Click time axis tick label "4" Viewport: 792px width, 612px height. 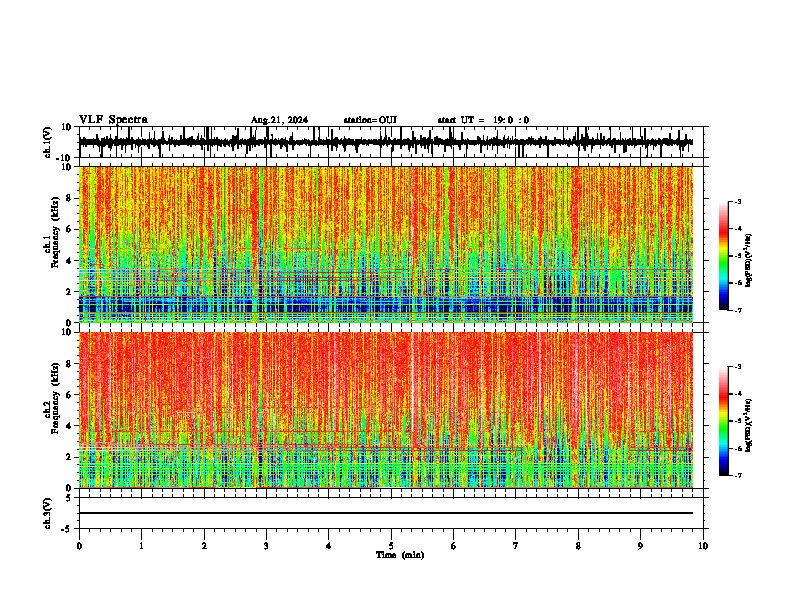tap(329, 546)
